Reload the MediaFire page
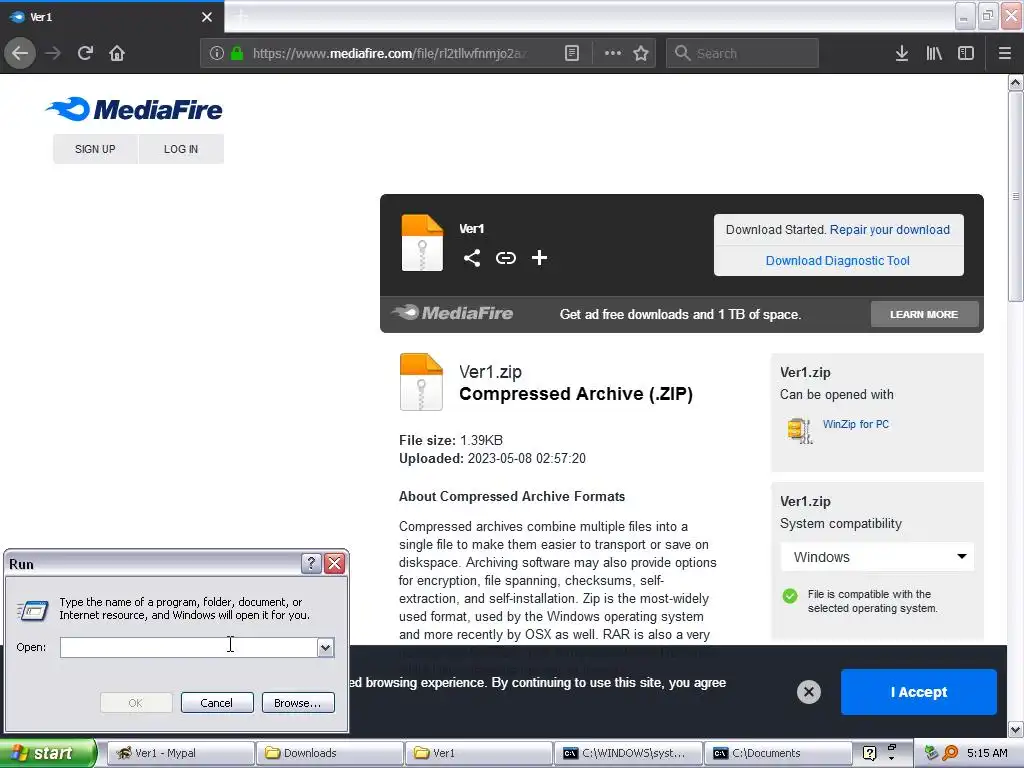 [x=85, y=53]
